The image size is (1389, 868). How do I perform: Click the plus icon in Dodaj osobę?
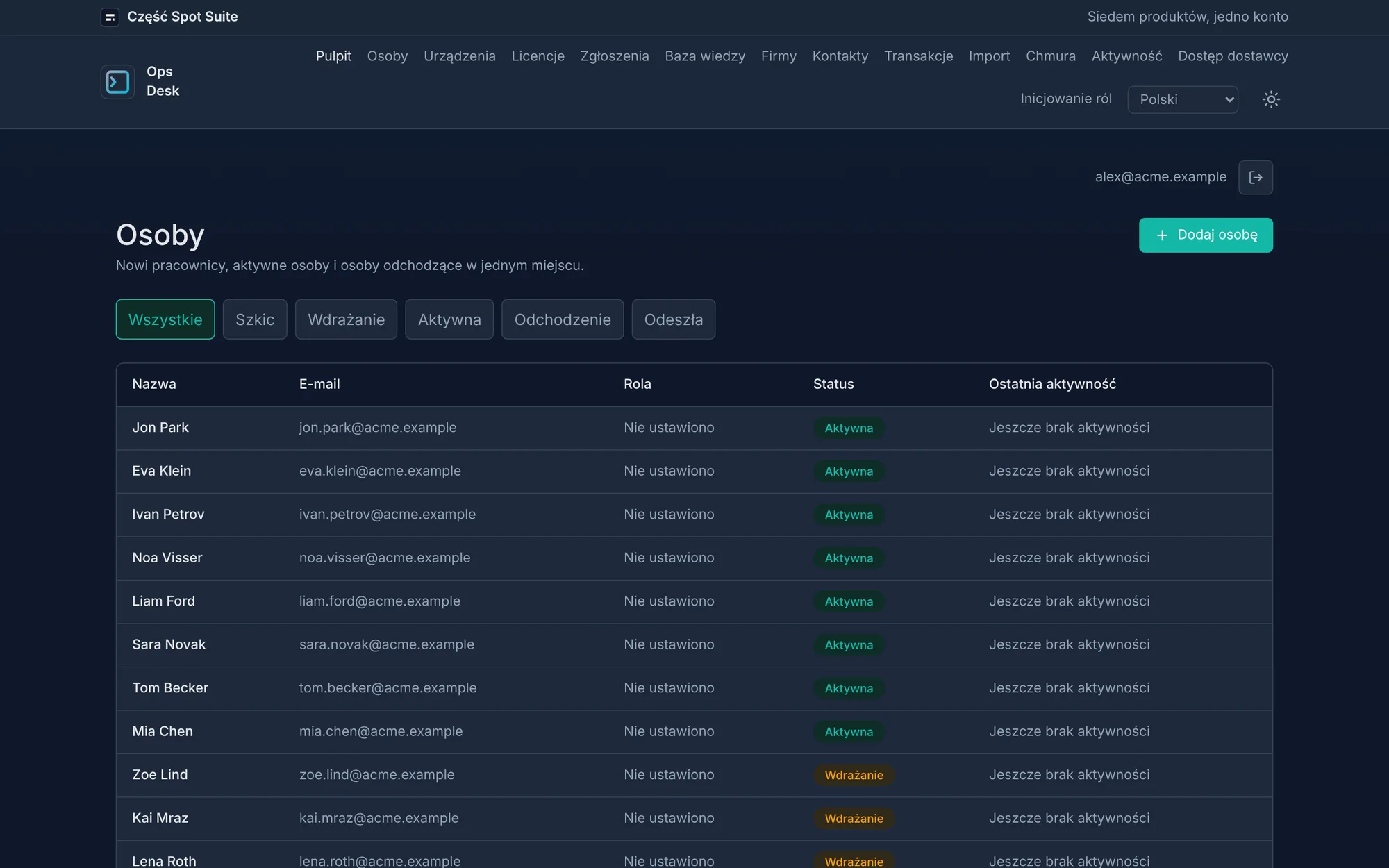(1162, 235)
